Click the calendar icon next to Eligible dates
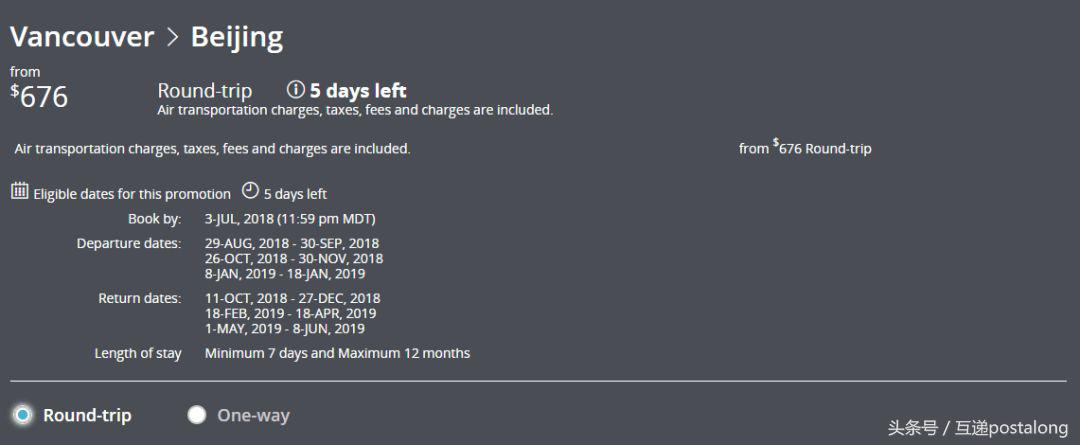The height and width of the screenshot is (445, 1080). 20,191
